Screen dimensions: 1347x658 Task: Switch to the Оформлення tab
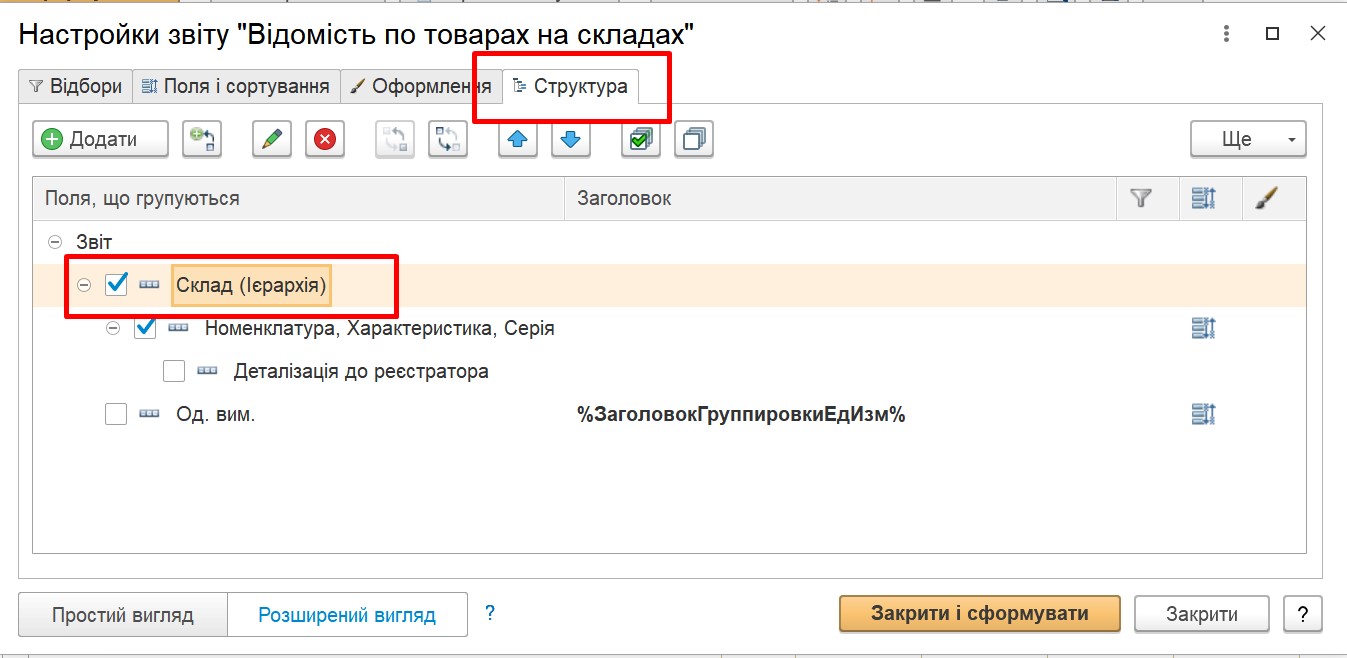(421, 86)
